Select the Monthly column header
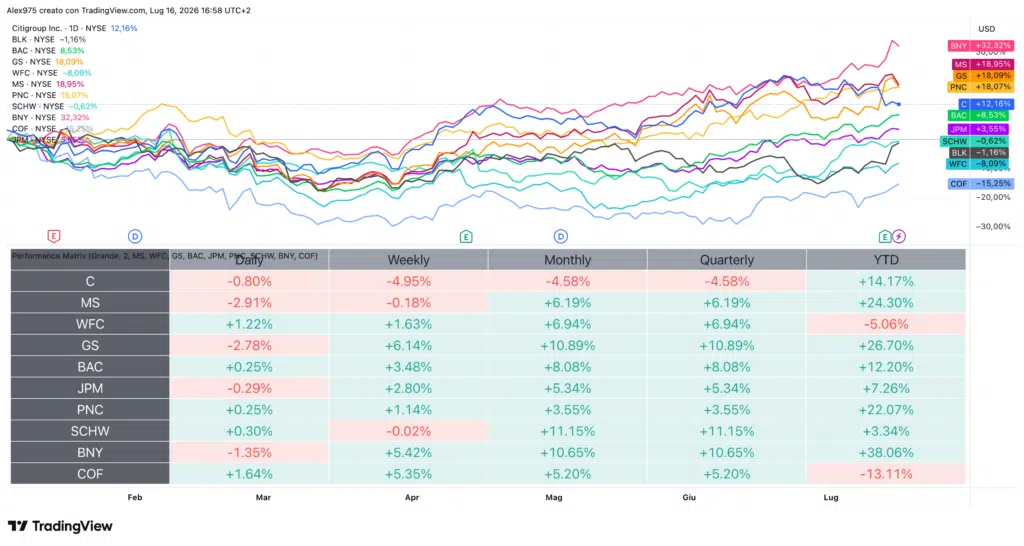 [x=568, y=260]
